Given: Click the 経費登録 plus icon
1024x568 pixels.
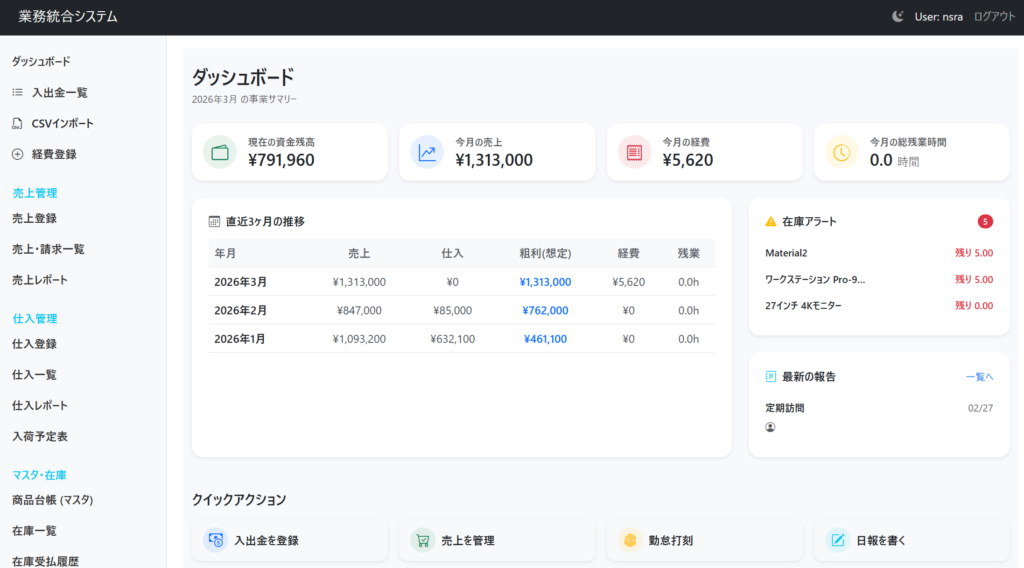Looking at the screenshot, I should [17, 154].
